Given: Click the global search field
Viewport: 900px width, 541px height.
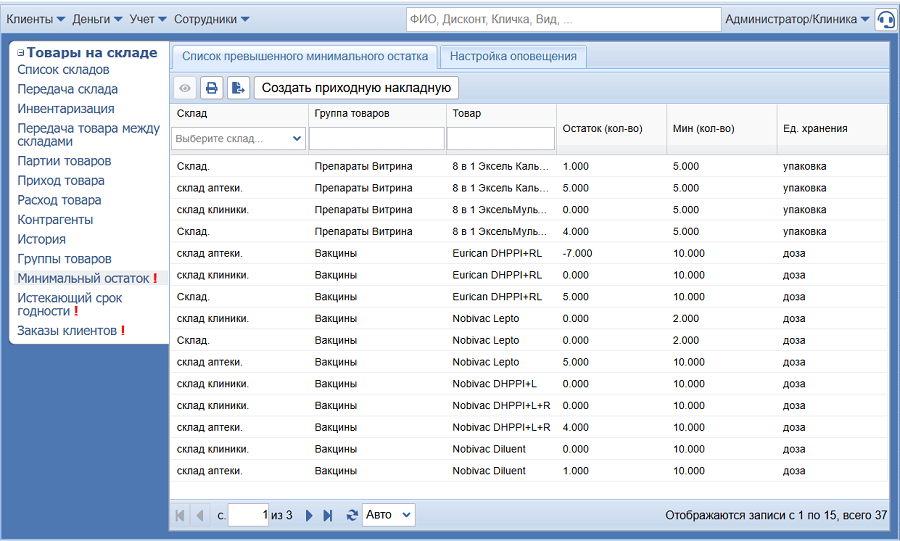Looking at the screenshot, I should click(563, 19).
